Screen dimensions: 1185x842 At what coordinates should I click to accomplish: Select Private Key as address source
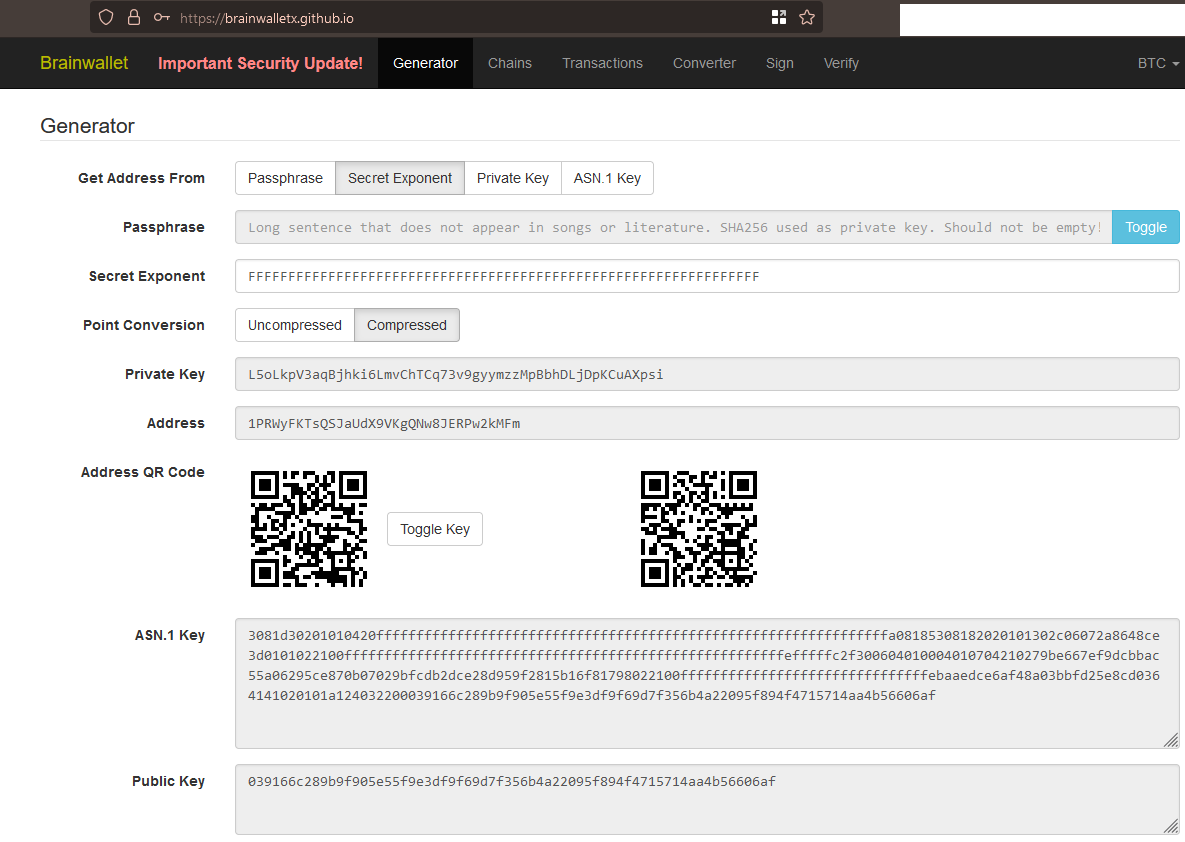(512, 178)
